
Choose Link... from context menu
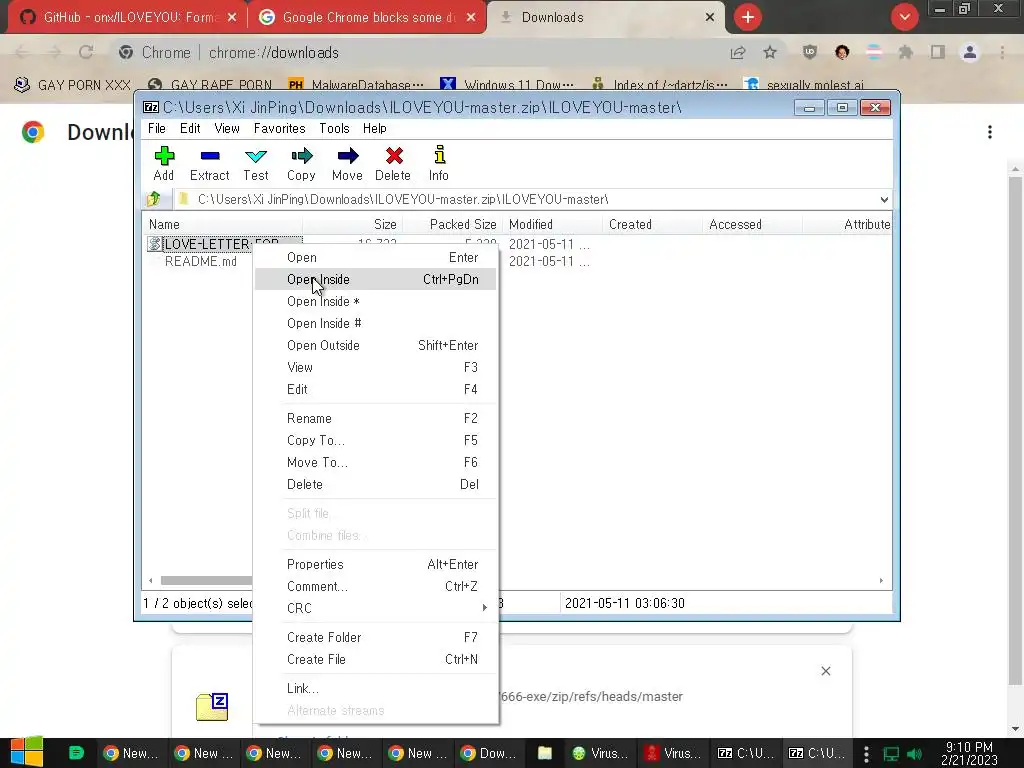point(376,688)
